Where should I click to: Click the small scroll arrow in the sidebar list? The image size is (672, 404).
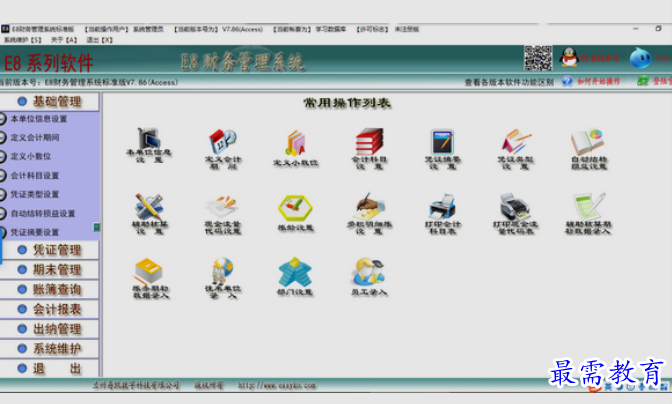click(97, 227)
